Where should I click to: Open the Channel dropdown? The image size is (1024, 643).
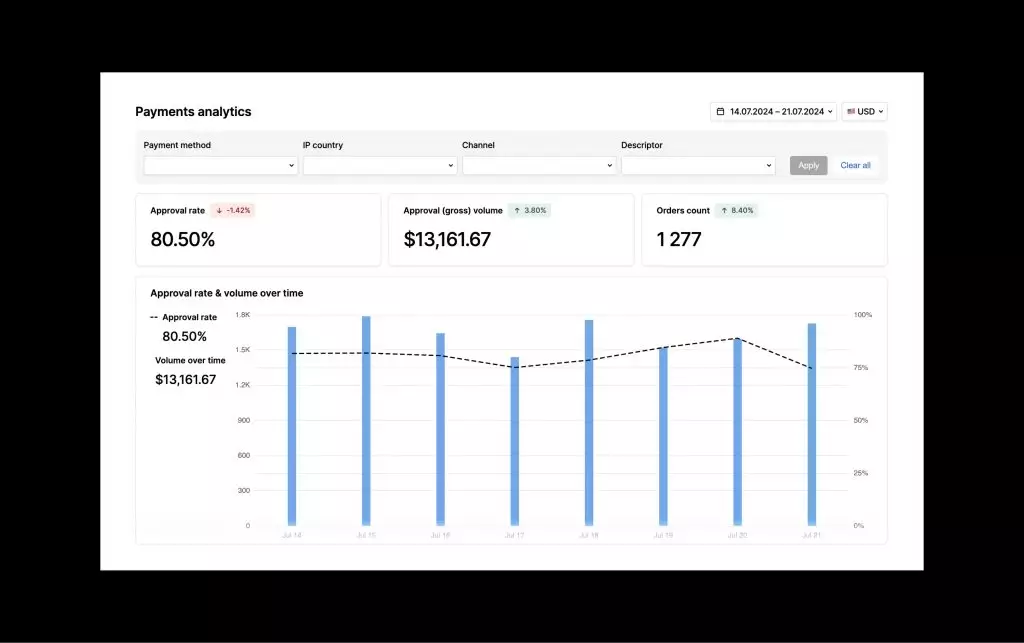(539, 165)
